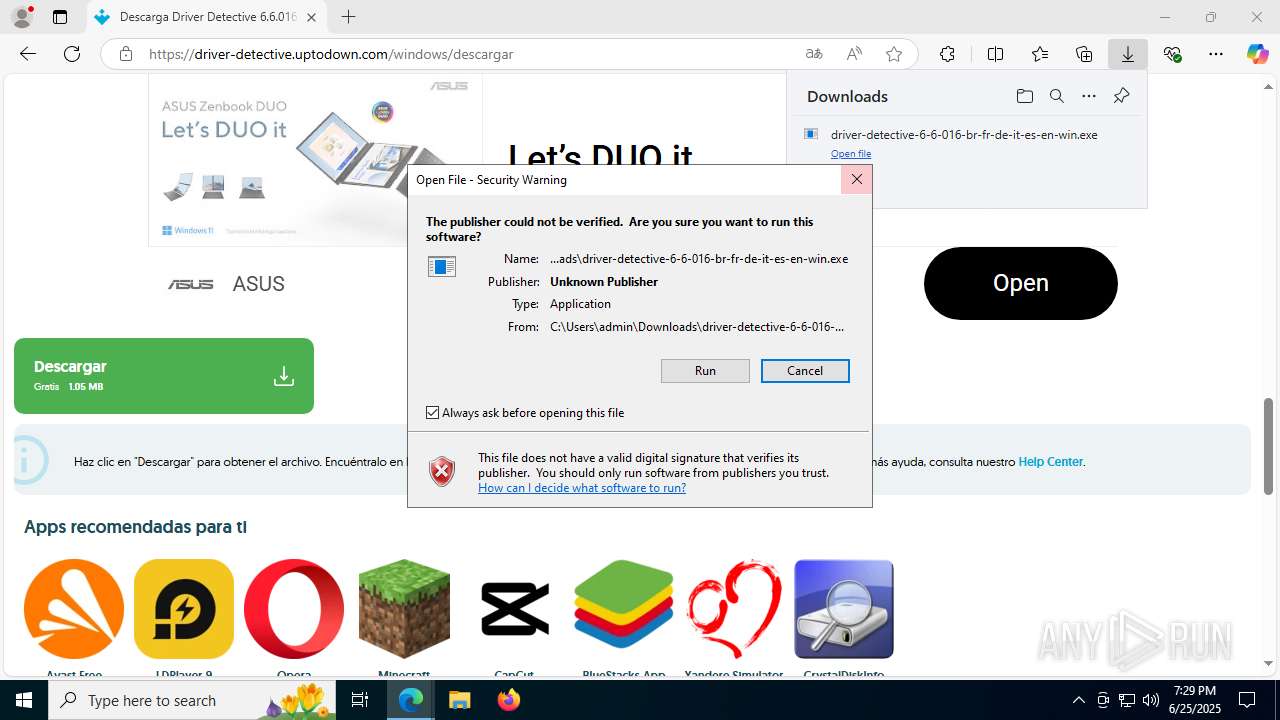Screen dimensions: 1280x720
Task: Add this page to favorites star
Action: [894, 54]
